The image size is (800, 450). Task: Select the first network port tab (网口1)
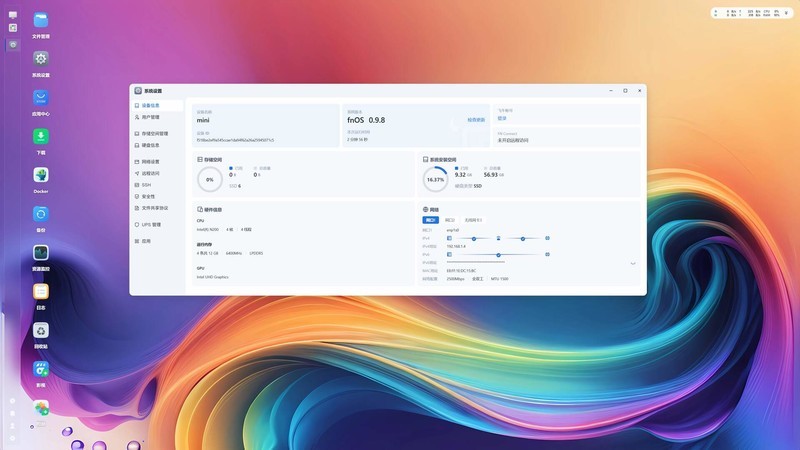(431, 220)
